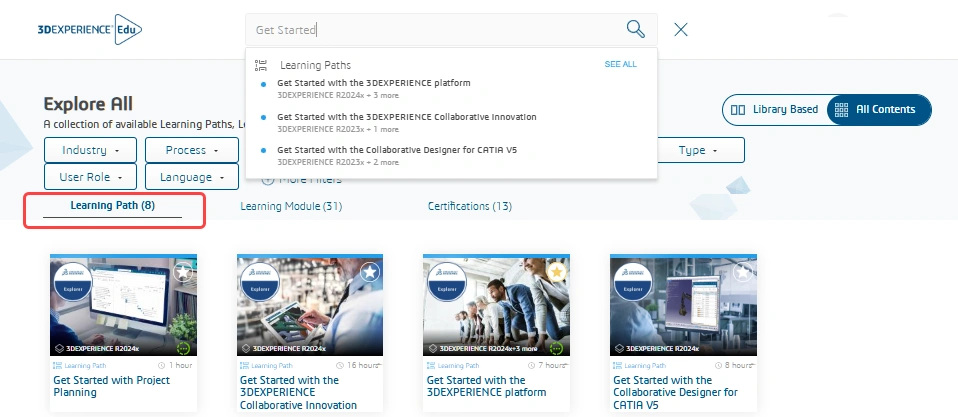Click the Get Started search input field
Viewport: 958px width, 417px height.
click(x=430, y=30)
